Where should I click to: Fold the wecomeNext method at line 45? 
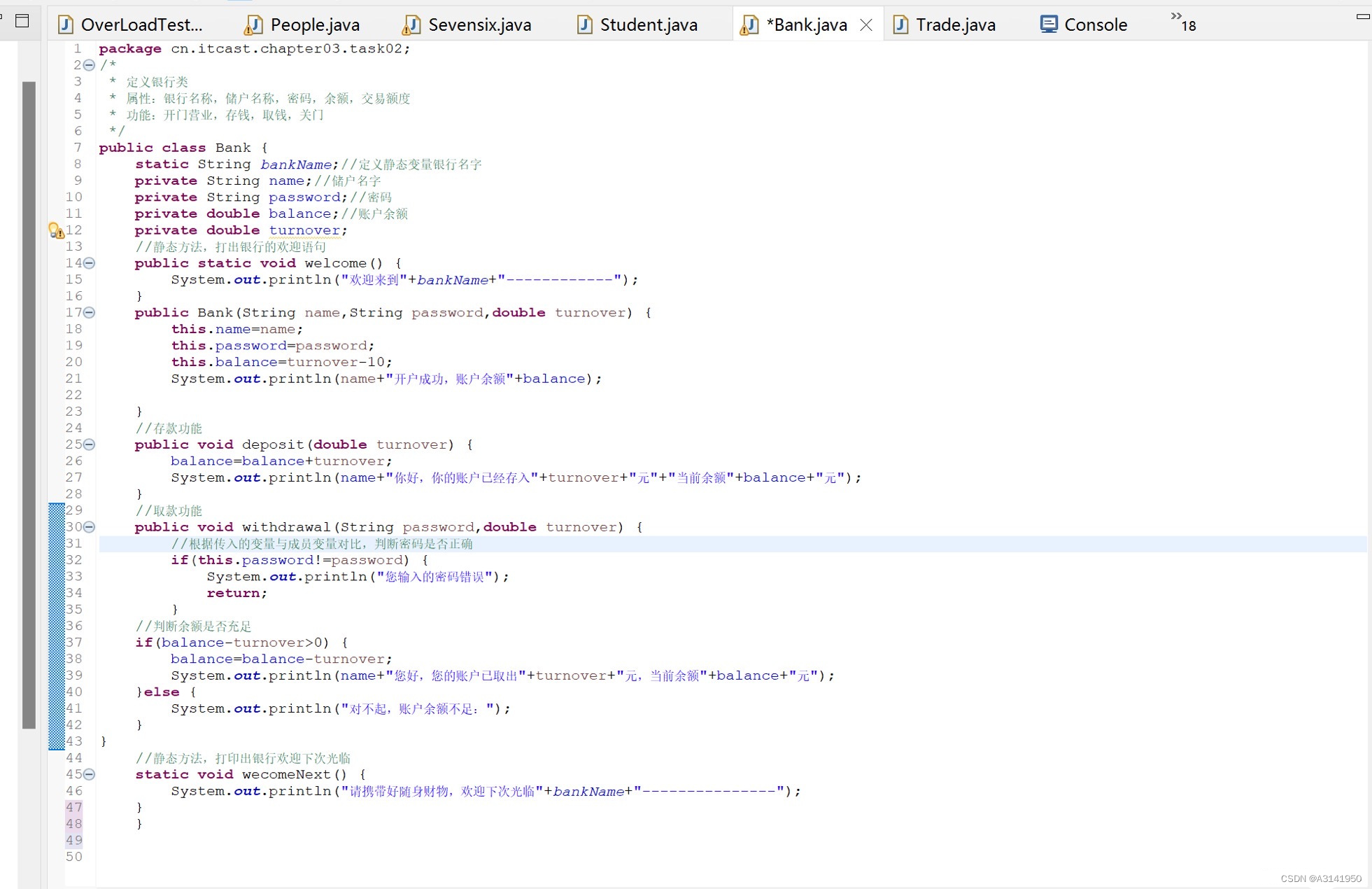90,774
